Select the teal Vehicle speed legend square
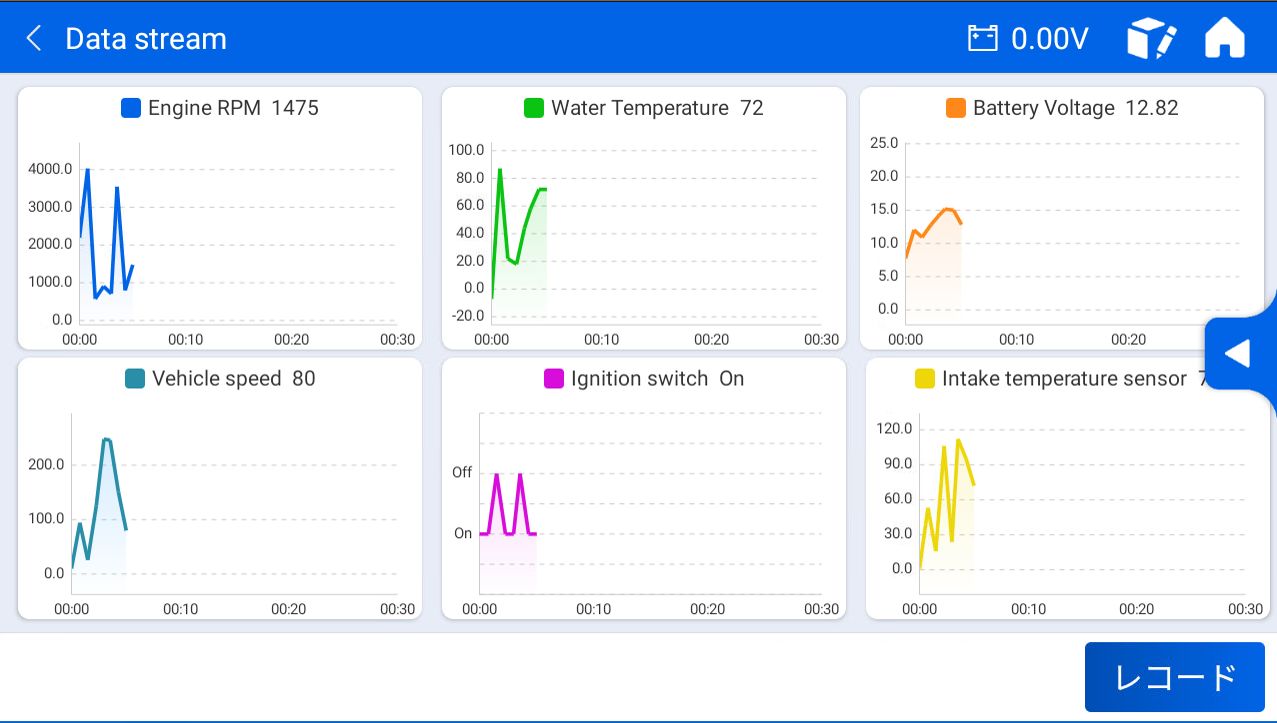This screenshot has height=723, width=1277. (135, 379)
